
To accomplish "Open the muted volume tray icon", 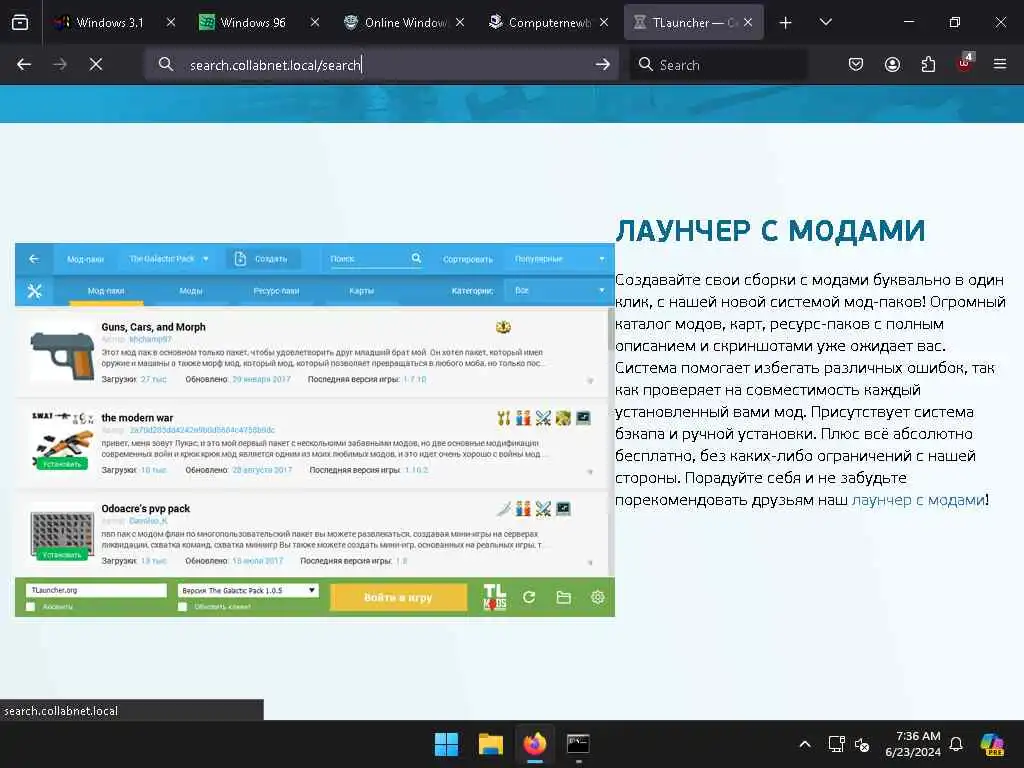I will click(862, 744).
